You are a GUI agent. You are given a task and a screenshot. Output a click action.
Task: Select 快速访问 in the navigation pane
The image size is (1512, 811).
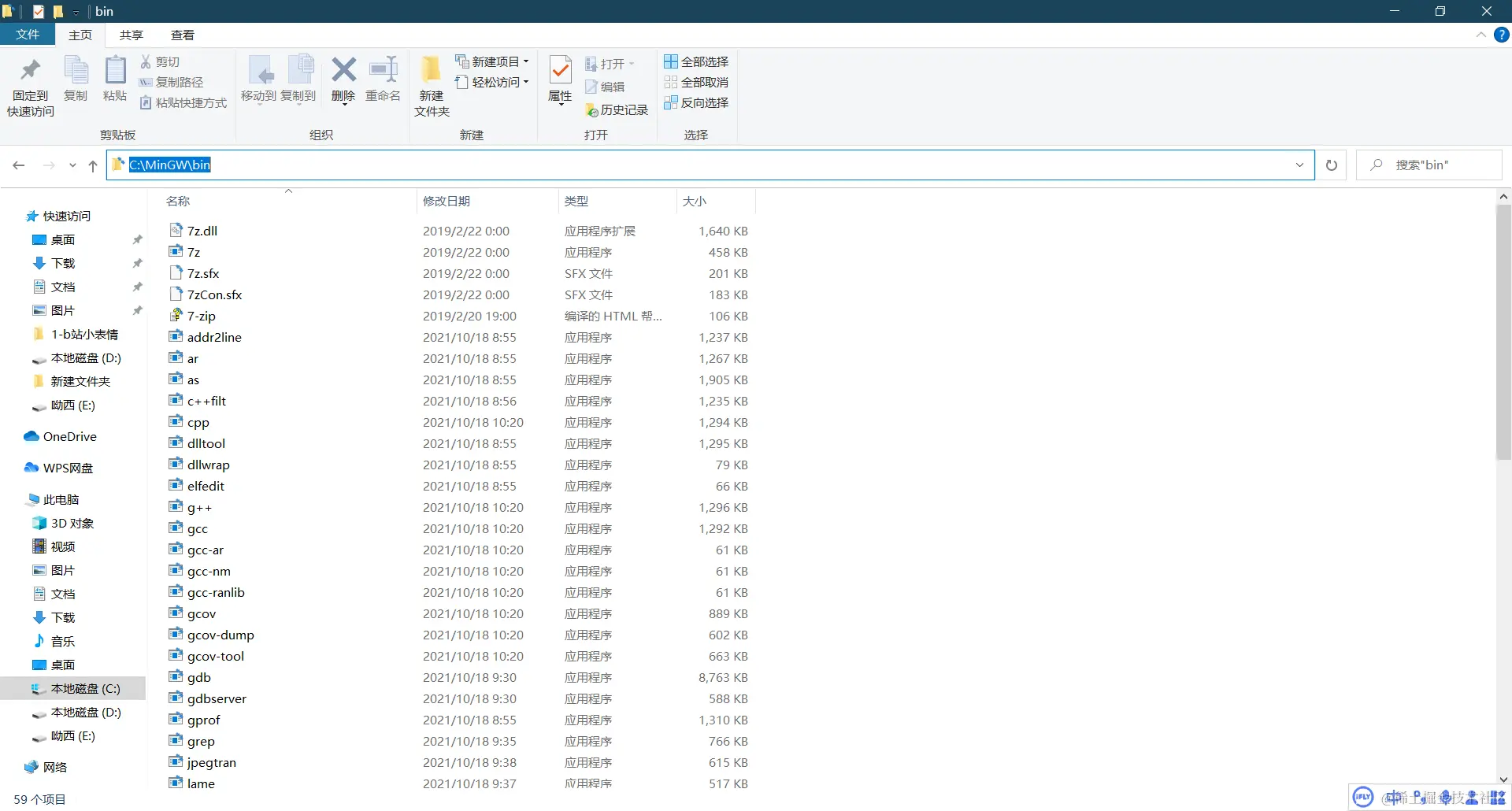tap(57, 216)
